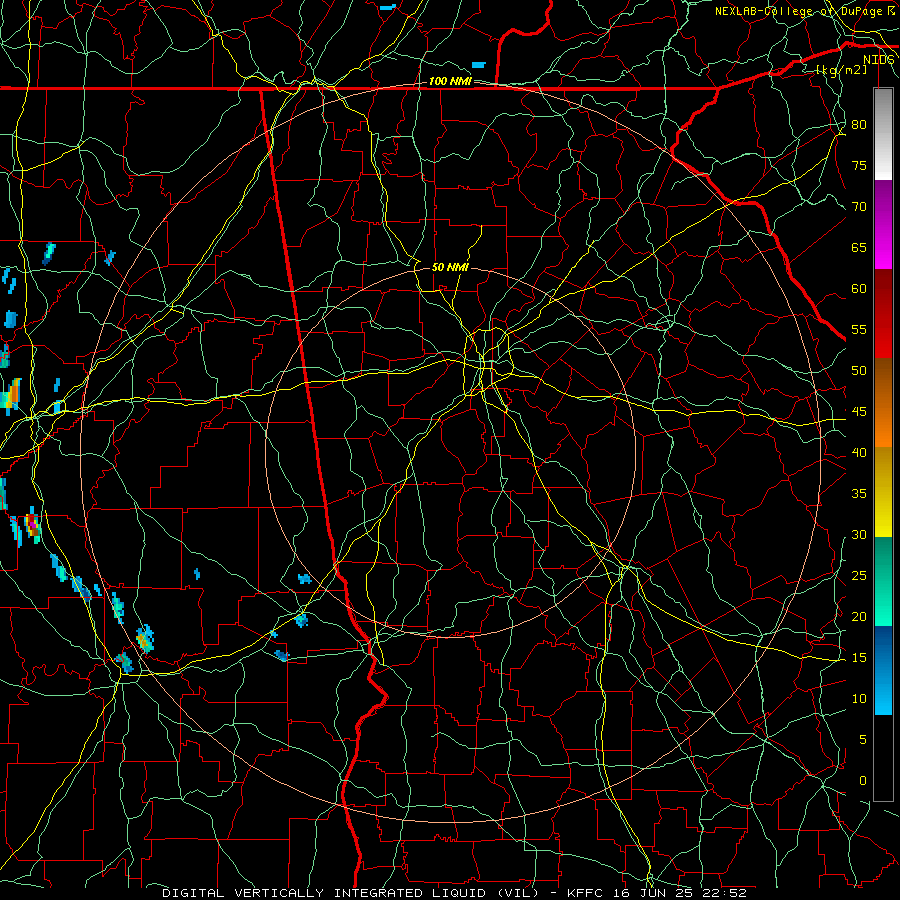Click the NIDS label above the scale
The width and height of the screenshot is (900, 900).
tap(878, 60)
